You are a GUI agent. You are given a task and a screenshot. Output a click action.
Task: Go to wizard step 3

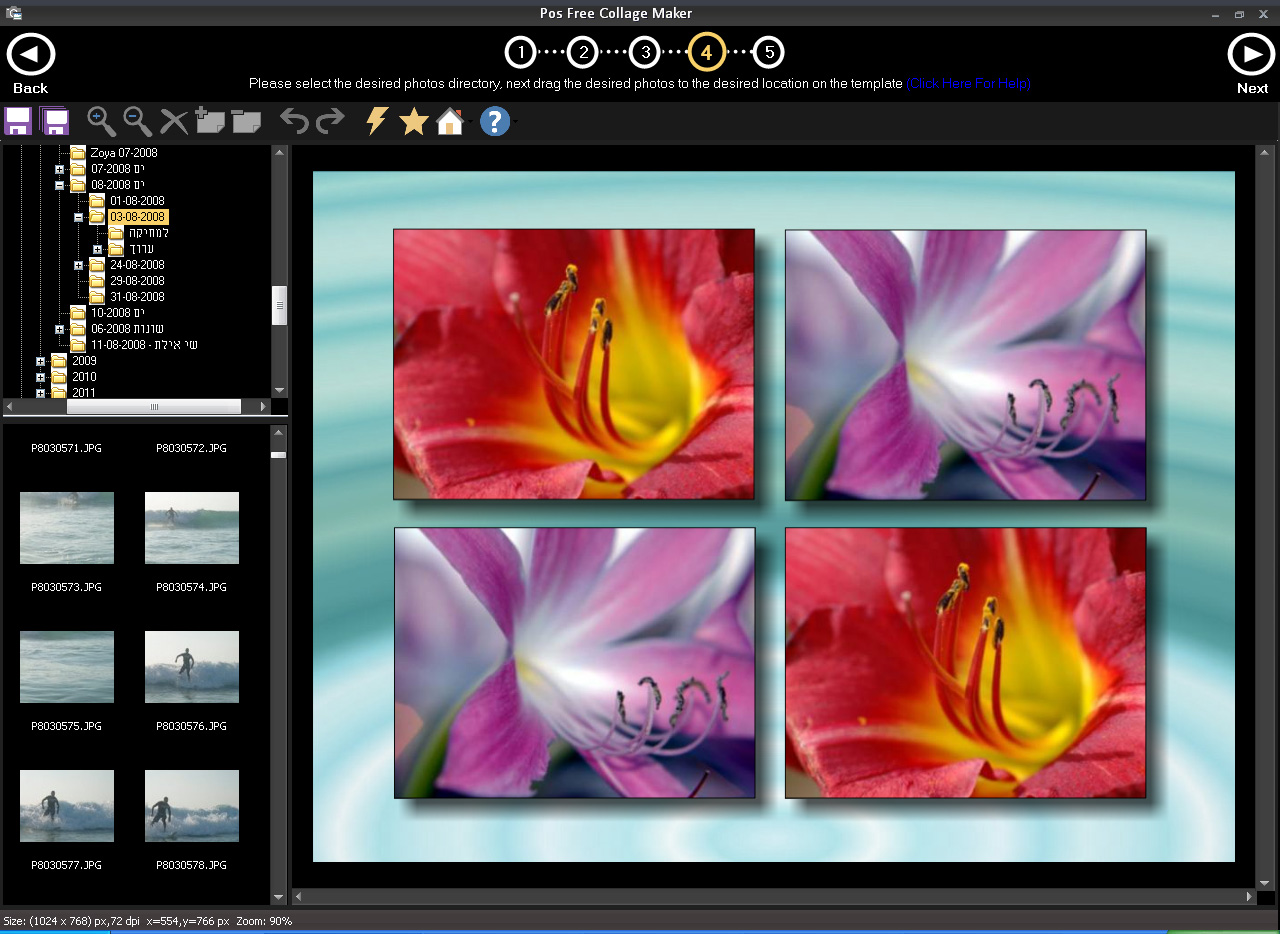645,52
